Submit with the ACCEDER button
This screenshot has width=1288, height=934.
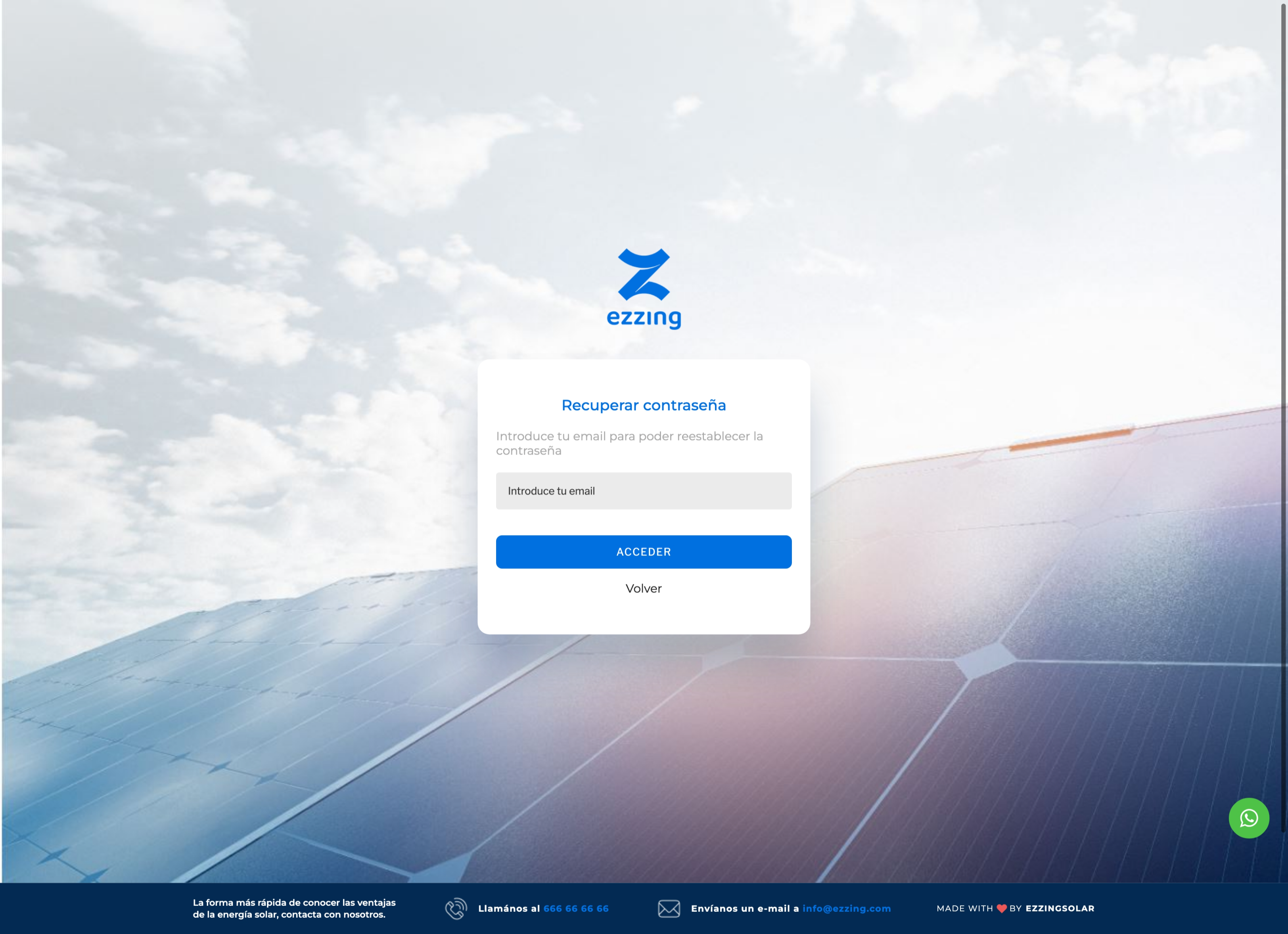[644, 552]
